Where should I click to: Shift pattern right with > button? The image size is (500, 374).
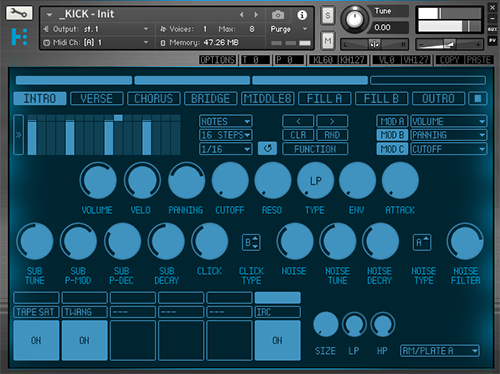(332, 121)
